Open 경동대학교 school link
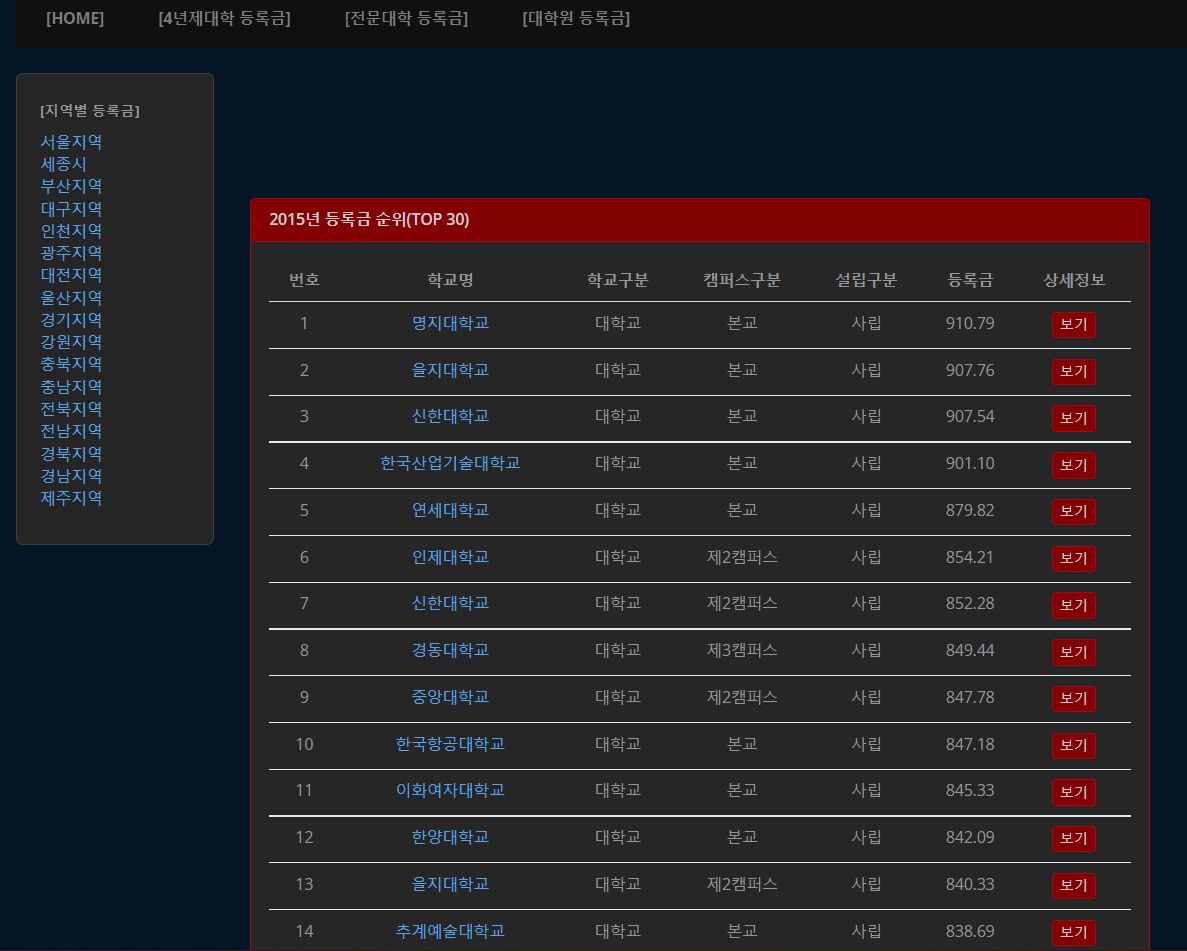Image resolution: width=1187 pixels, height=951 pixels. coord(450,650)
